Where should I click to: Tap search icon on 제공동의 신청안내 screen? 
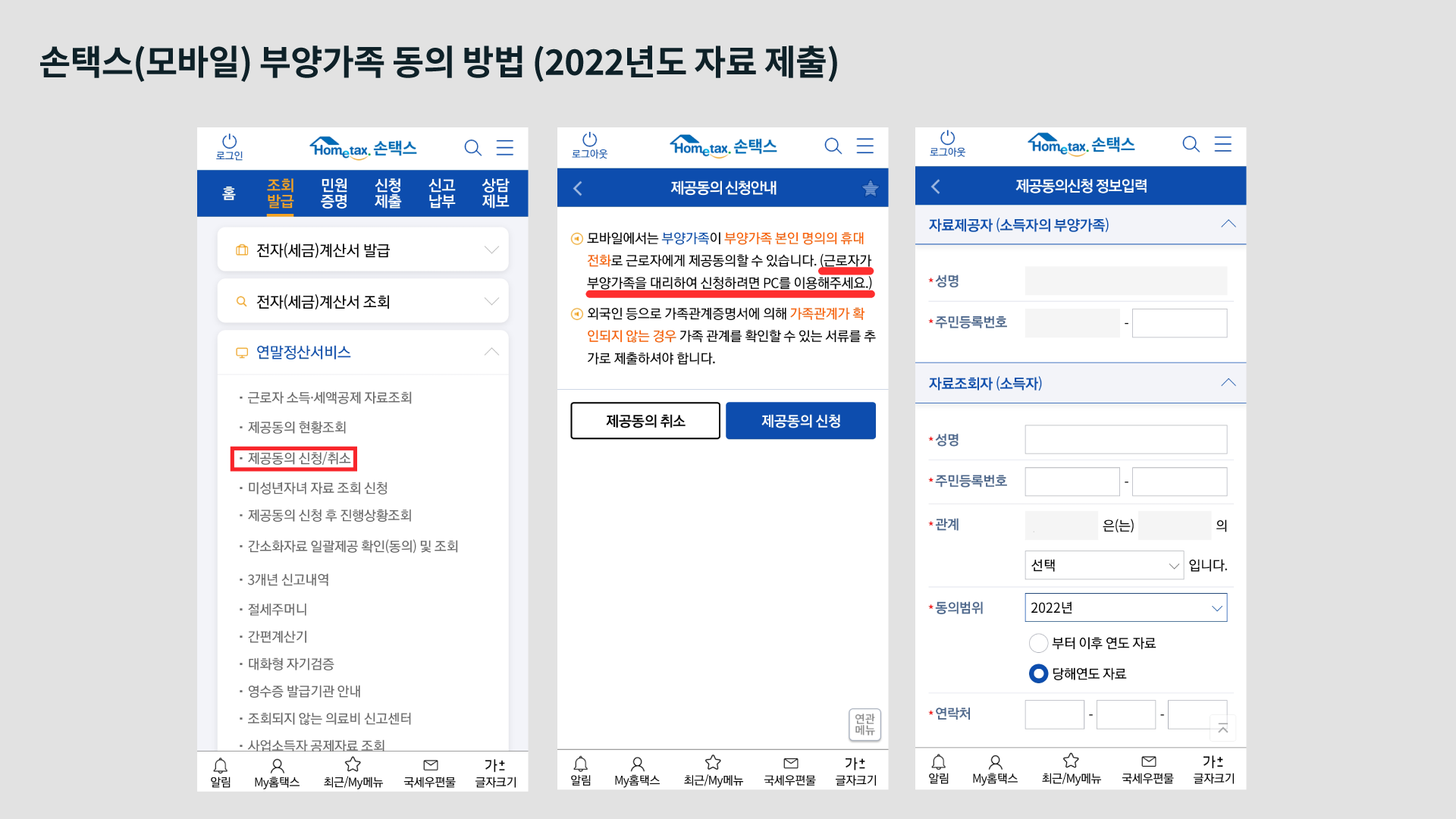833,146
